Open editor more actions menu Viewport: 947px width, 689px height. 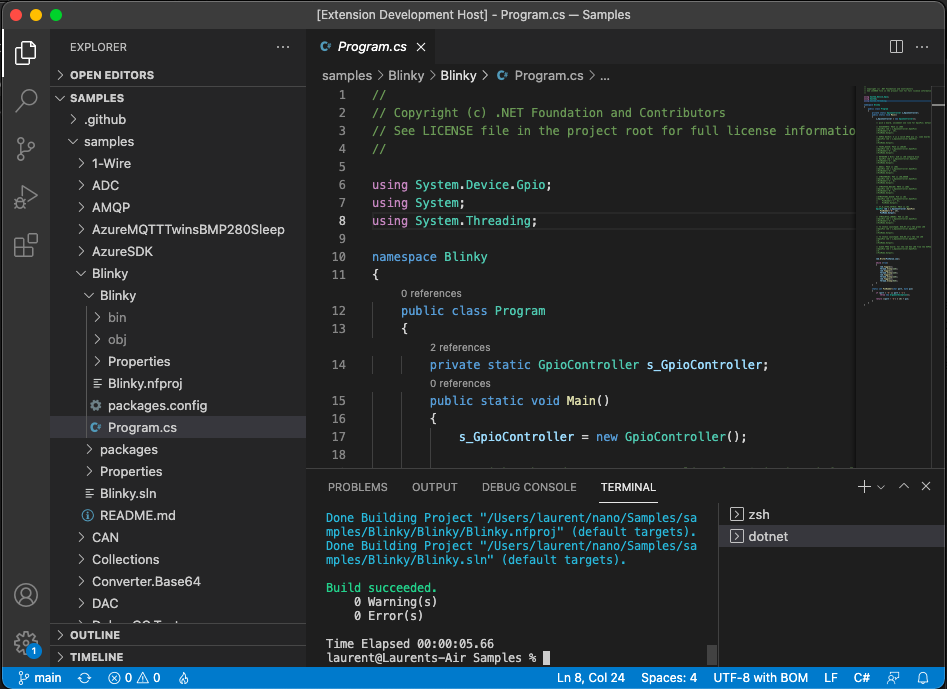coord(922,47)
